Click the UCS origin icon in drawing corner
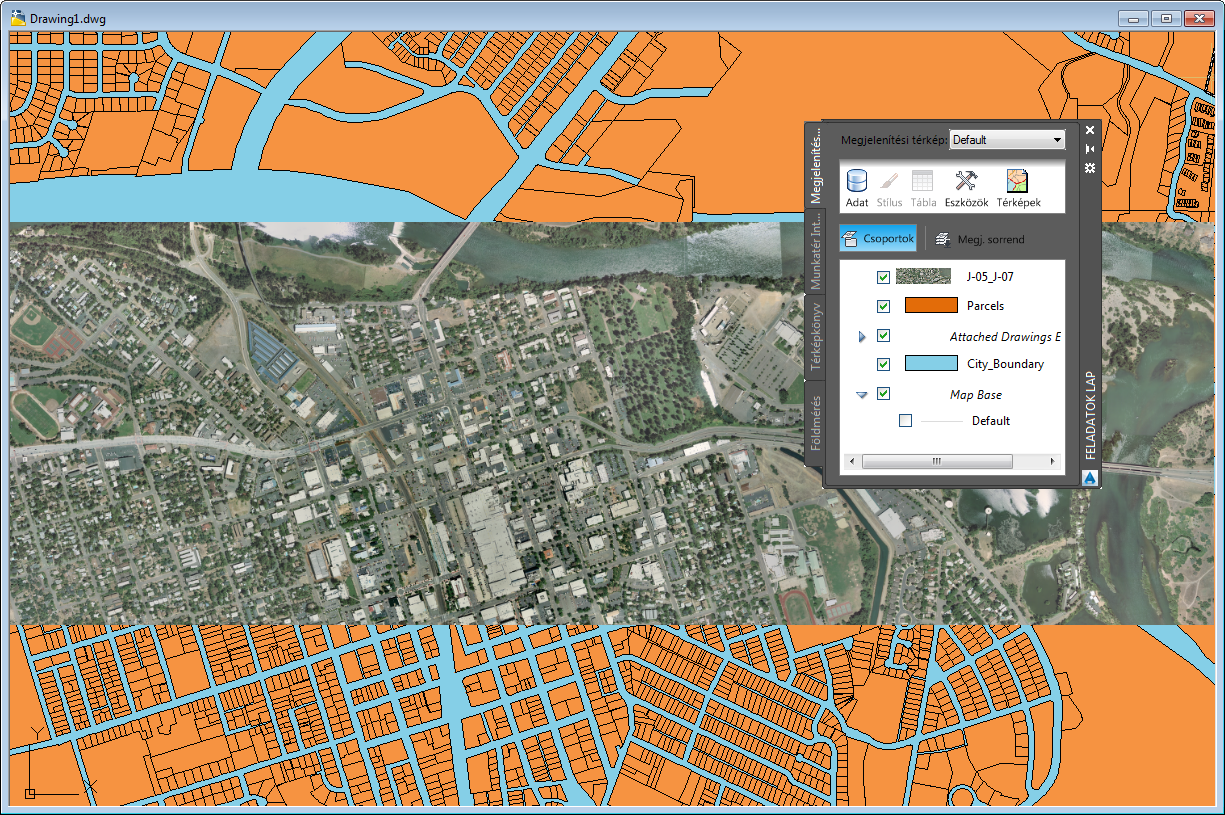Viewport: 1225px width, 815px height. (x=30, y=793)
